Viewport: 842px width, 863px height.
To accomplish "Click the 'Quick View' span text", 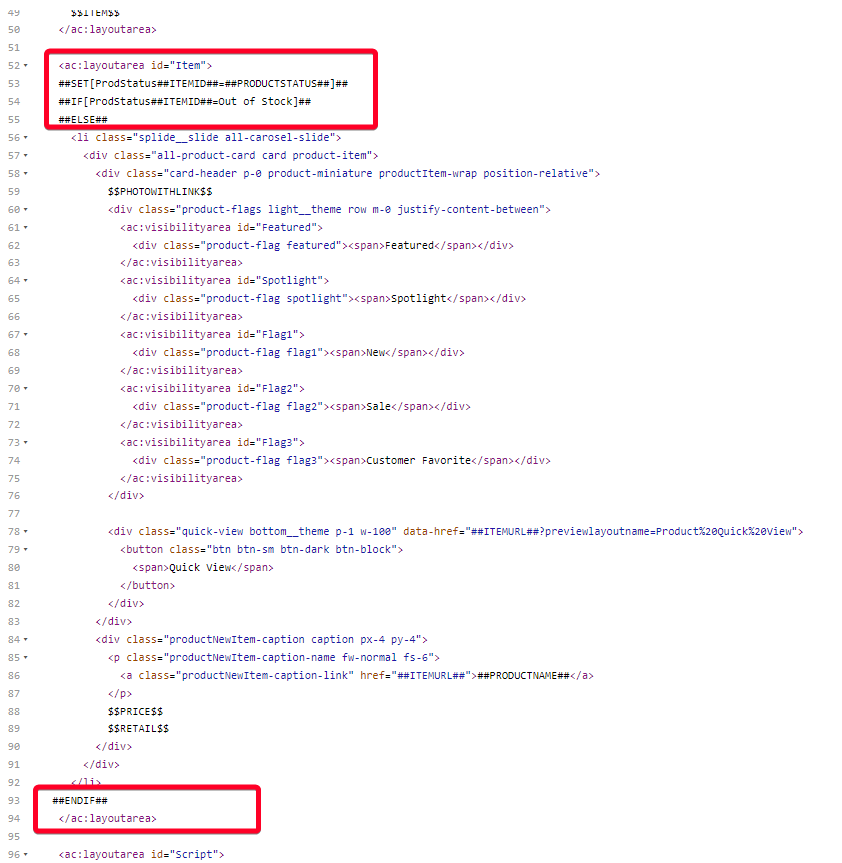I will tap(200, 567).
